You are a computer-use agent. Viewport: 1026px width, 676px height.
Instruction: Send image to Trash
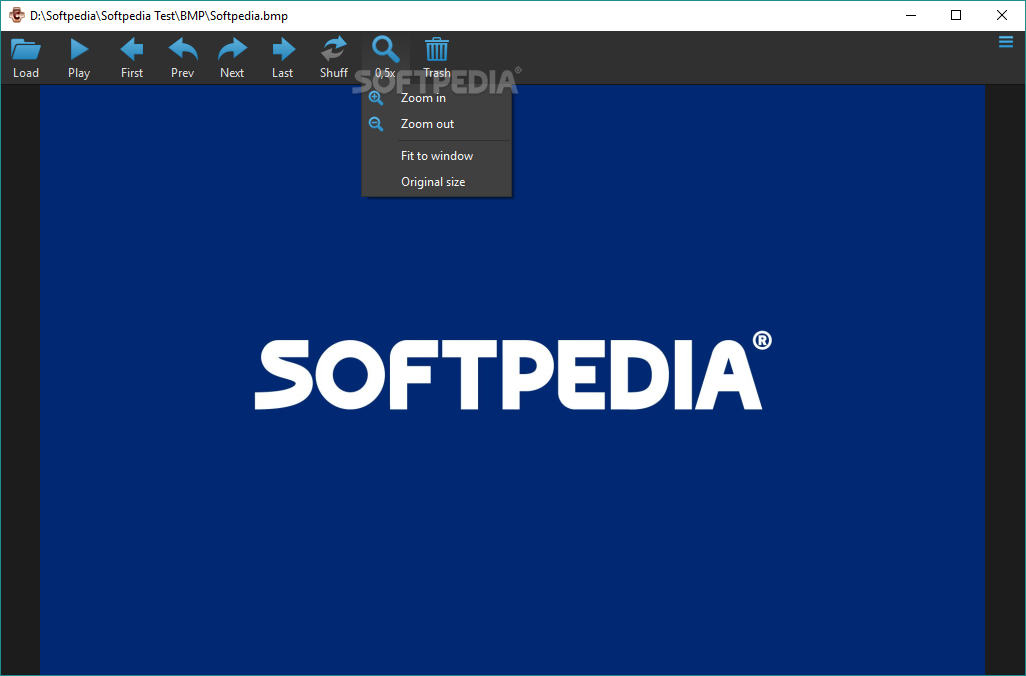point(436,58)
